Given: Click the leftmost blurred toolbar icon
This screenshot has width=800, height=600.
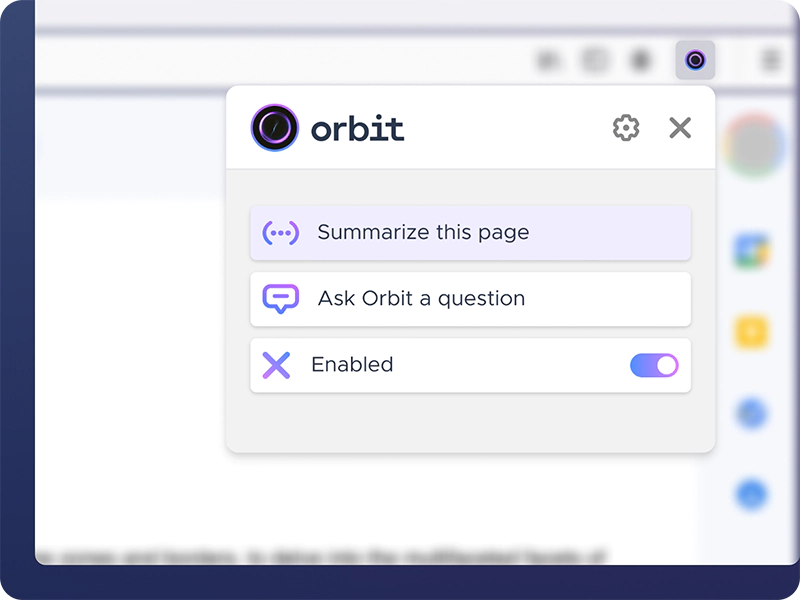Looking at the screenshot, I should [x=546, y=59].
